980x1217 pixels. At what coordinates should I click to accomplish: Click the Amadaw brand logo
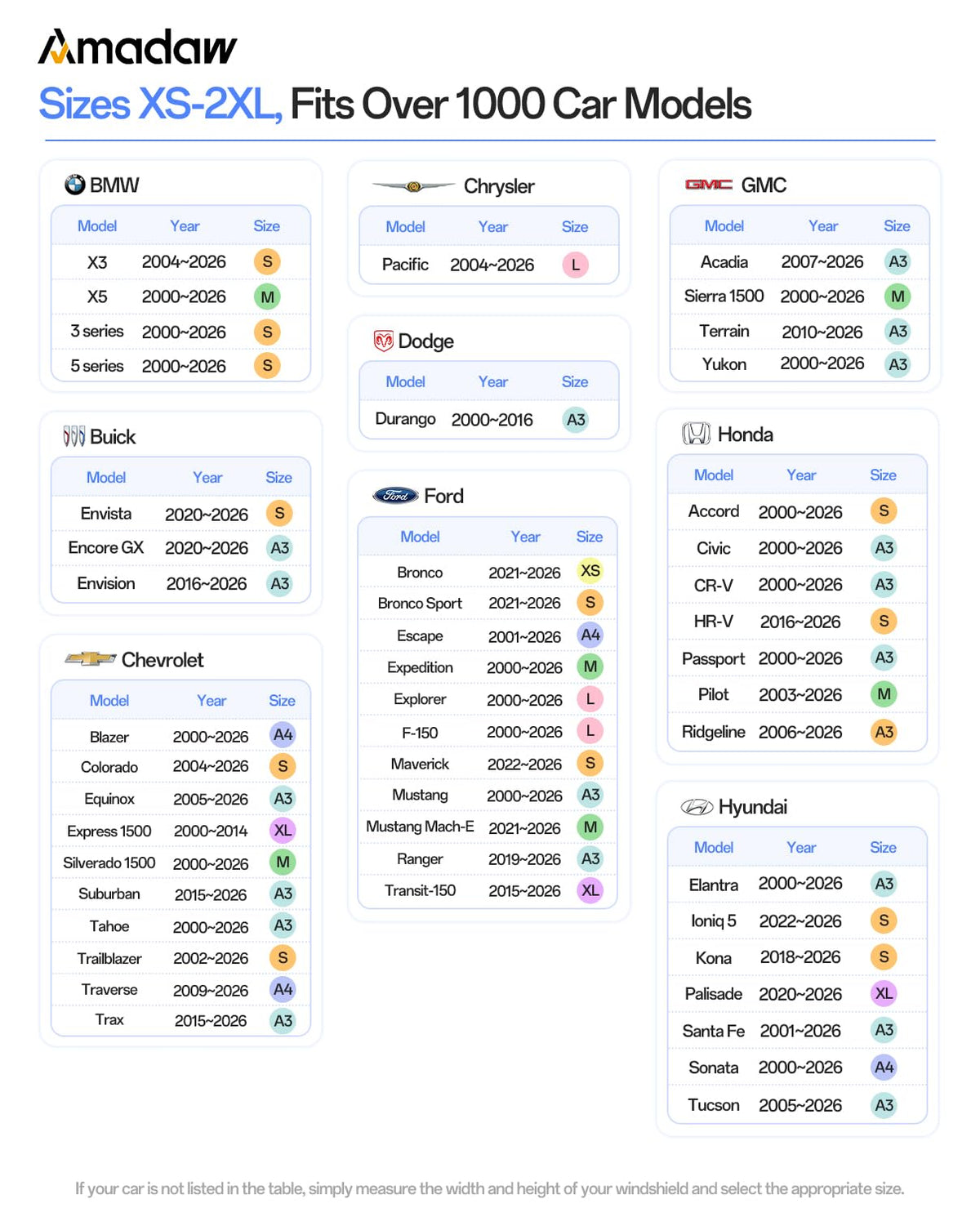pyautogui.click(x=137, y=47)
